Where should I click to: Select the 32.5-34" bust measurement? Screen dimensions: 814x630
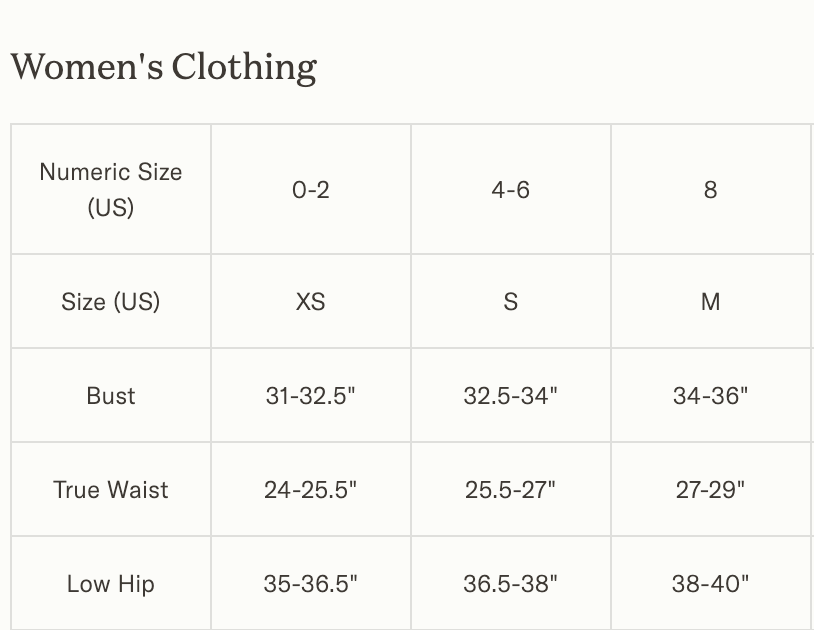pyautogui.click(x=511, y=395)
